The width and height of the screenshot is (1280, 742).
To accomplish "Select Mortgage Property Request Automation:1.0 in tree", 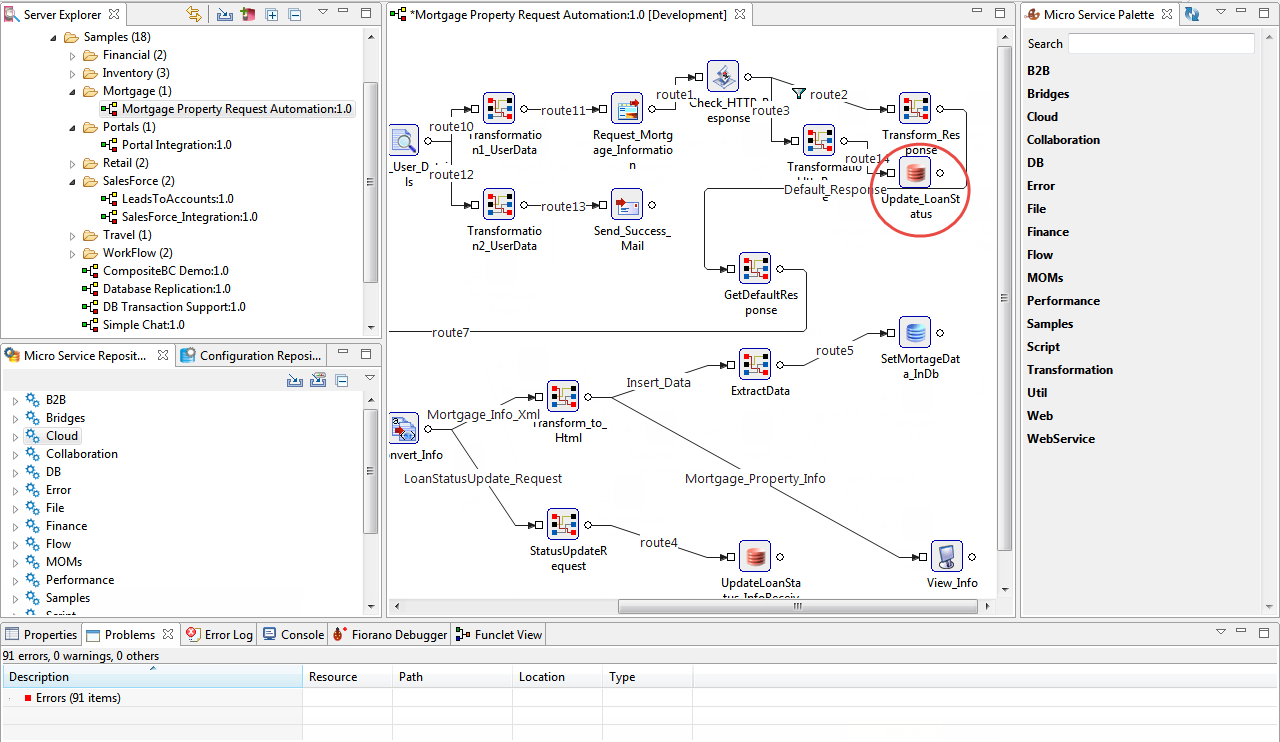I will tap(237, 109).
